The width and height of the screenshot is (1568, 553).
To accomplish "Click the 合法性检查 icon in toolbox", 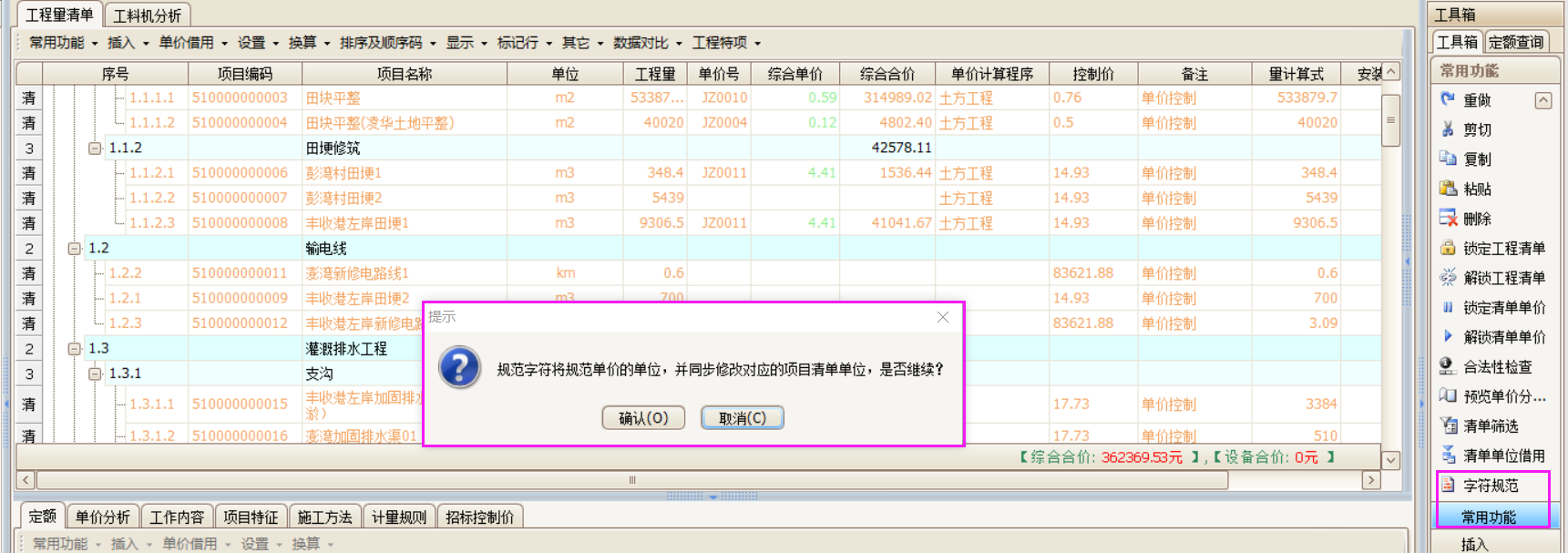I will pos(1448,366).
